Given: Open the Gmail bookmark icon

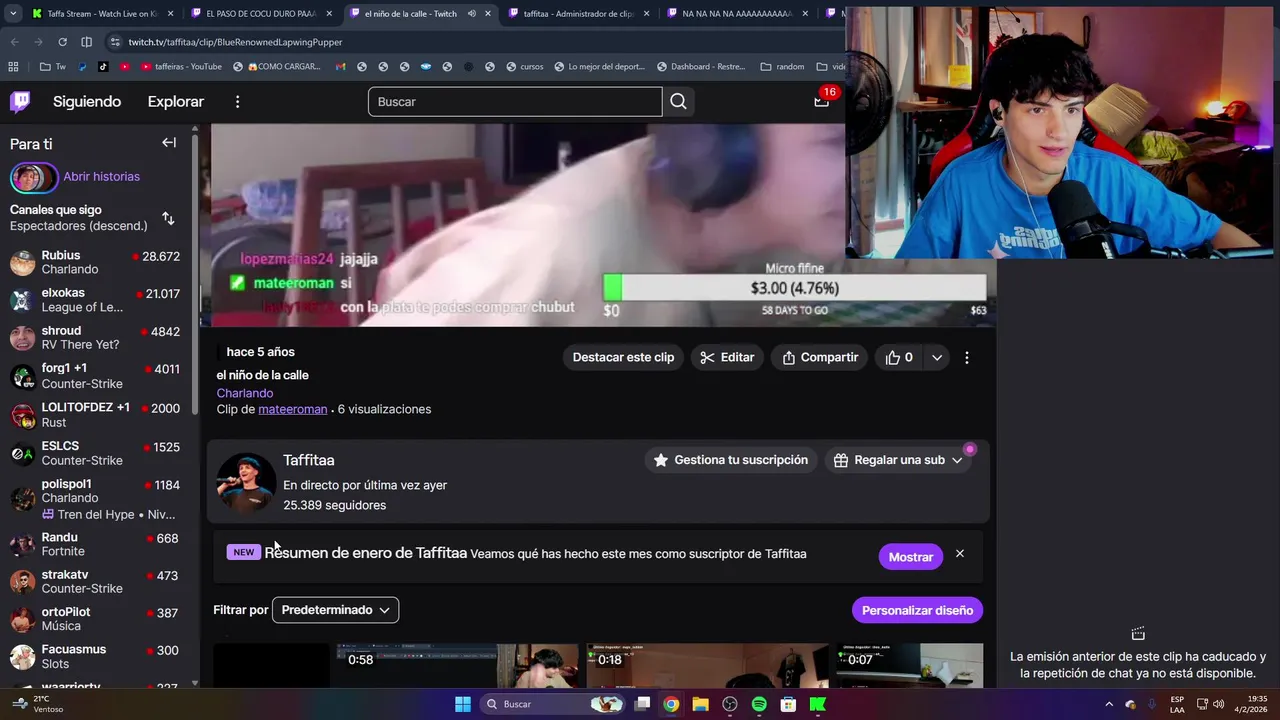Looking at the screenshot, I should tap(340, 67).
